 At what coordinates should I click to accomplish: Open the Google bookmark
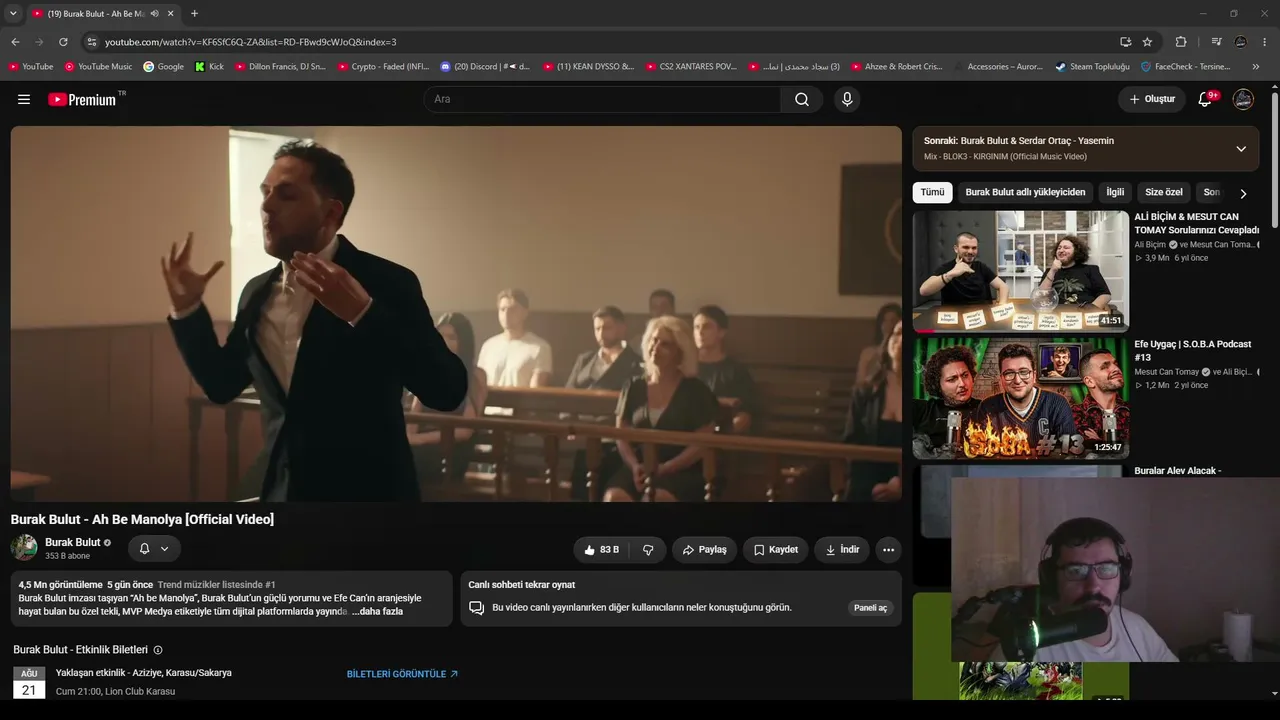(x=164, y=67)
